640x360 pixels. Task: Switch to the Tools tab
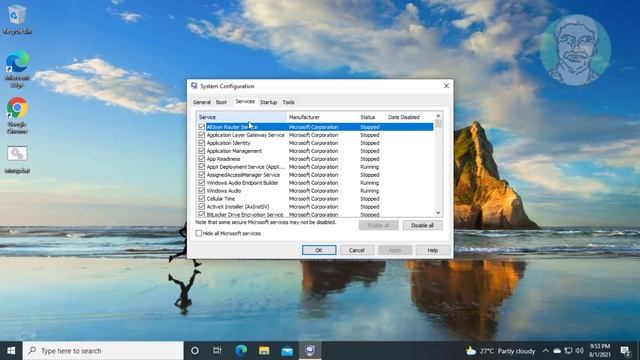(x=289, y=102)
